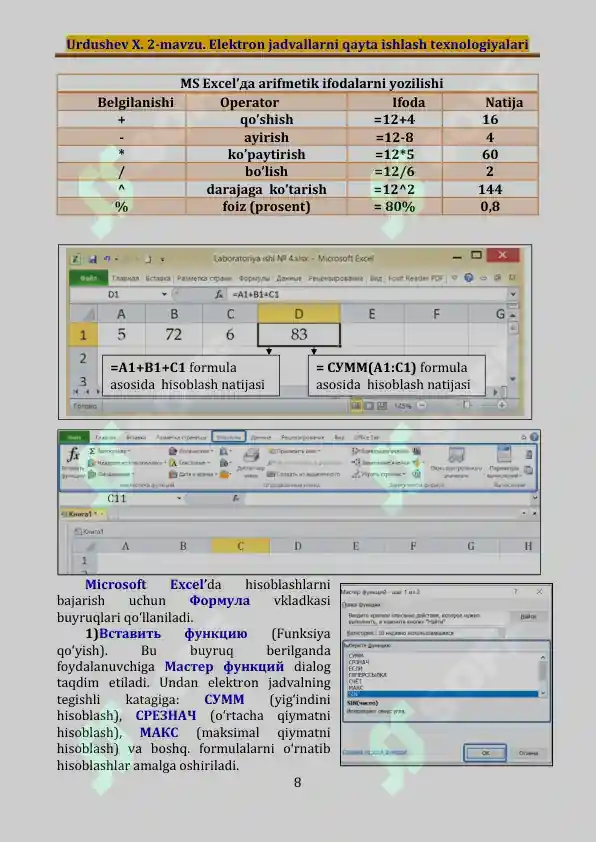This screenshot has width=596, height=842.
Task: Select cell D1 containing 83
Action: pyautogui.click(x=299, y=335)
